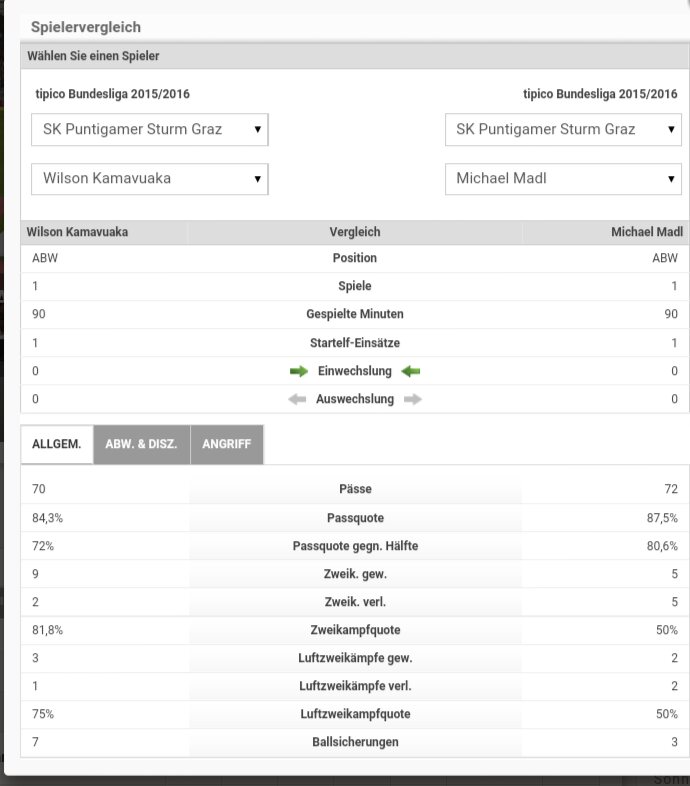The height and width of the screenshot is (786, 690).
Task: Open the left SK Puntigamer Sturm Graz team dropdown
Action: pyautogui.click(x=150, y=130)
